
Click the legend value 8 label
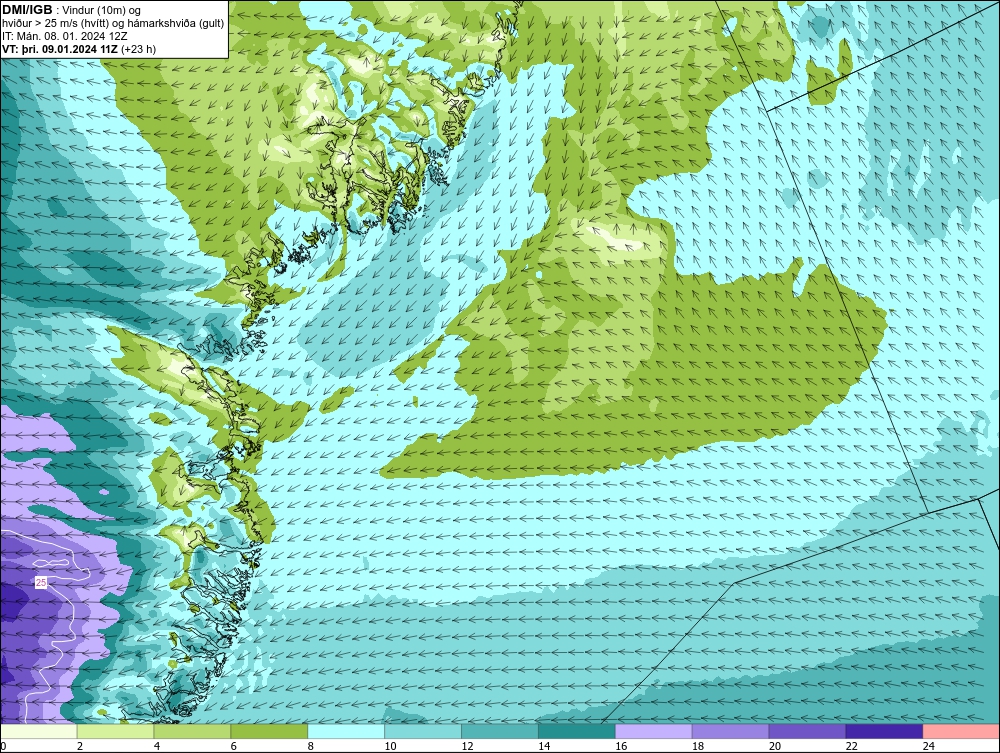[311, 746]
